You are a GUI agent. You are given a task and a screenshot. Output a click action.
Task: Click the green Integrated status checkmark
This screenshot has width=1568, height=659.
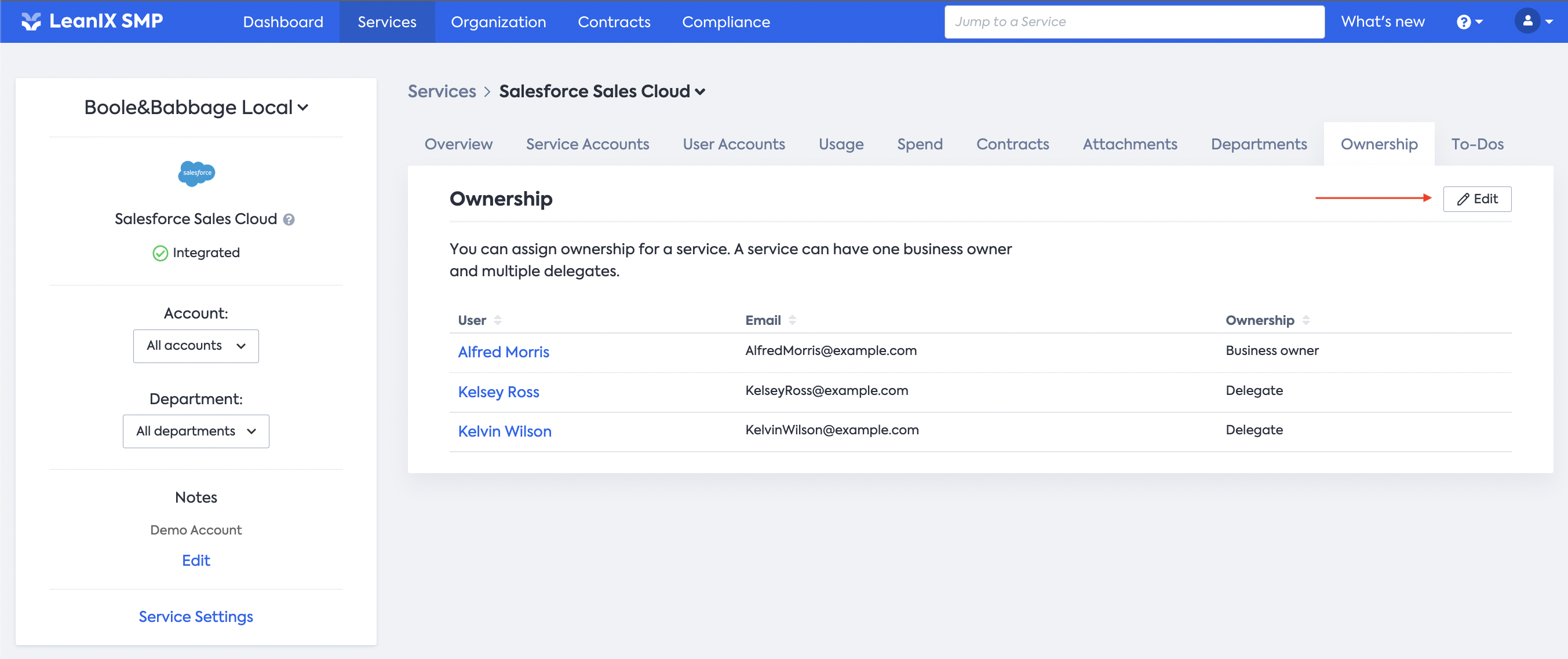click(x=160, y=253)
